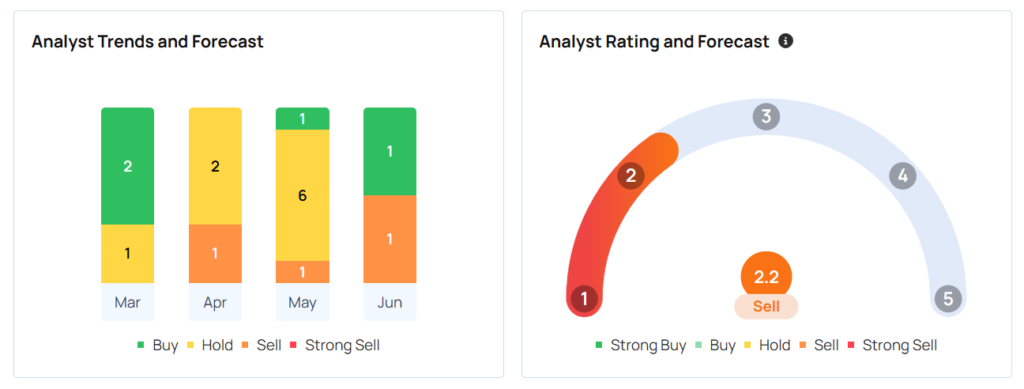Click the orange 2.2 rating circle
This screenshot has height=389, width=1024.
(x=767, y=276)
